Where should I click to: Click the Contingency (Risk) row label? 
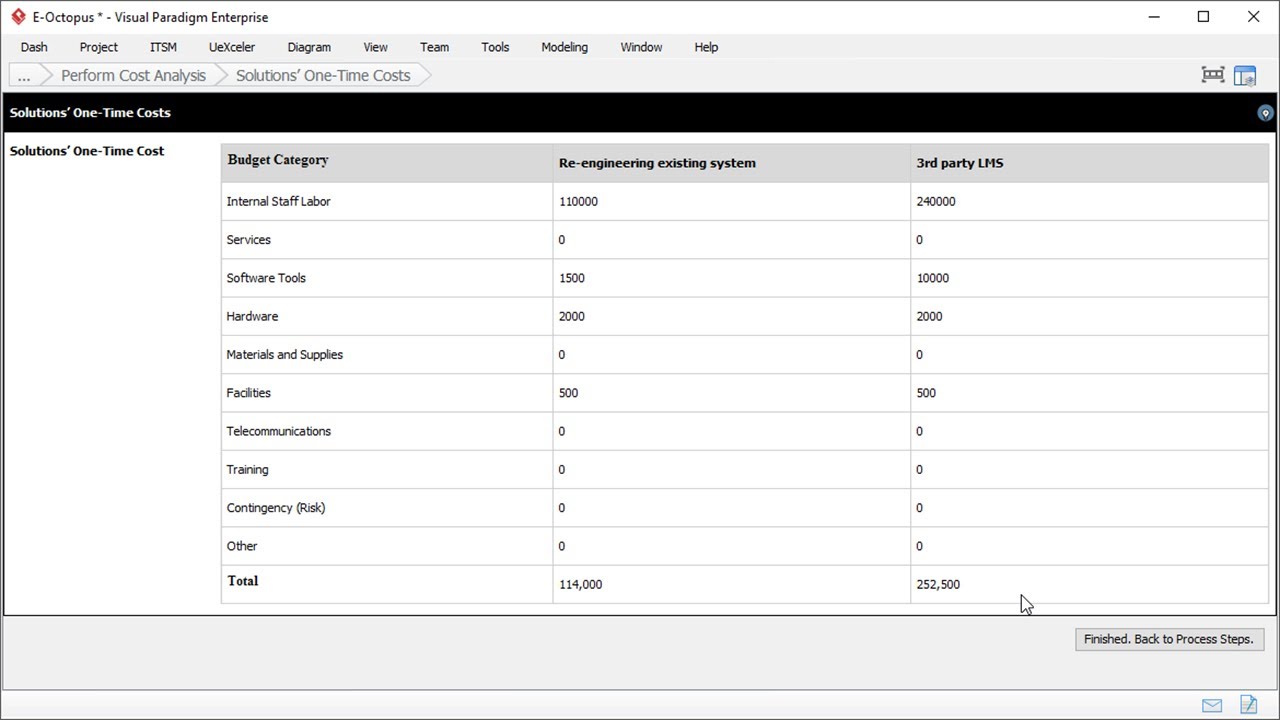click(276, 508)
